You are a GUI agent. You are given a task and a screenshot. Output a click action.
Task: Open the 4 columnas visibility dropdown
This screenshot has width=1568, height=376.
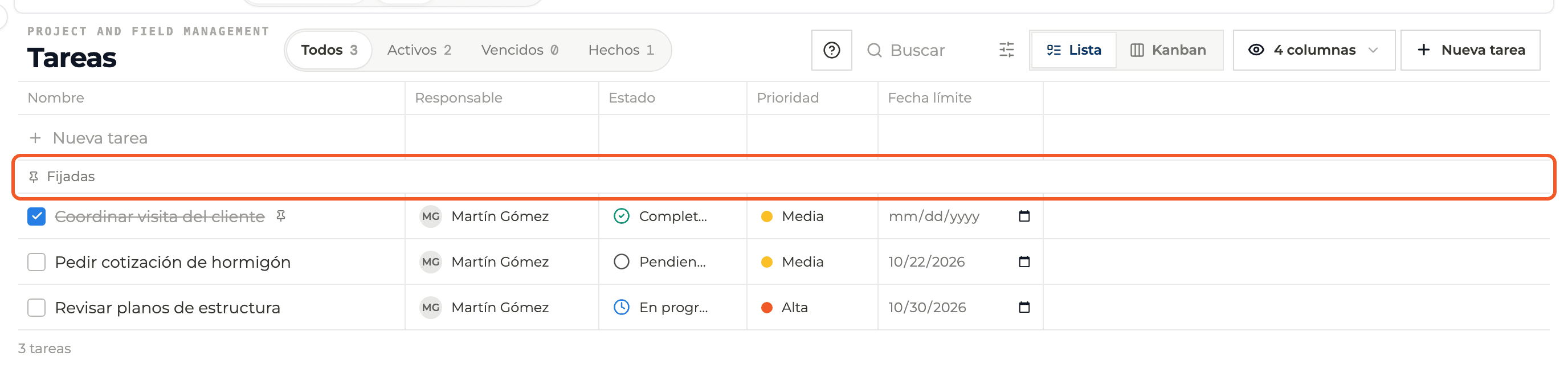tap(1313, 50)
